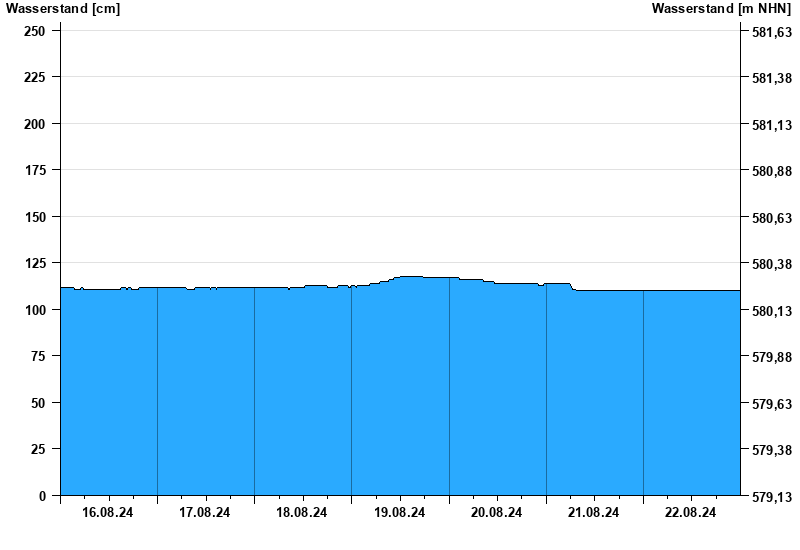
Task: Click the 200 tick label on left axis
Action: click(x=35, y=124)
